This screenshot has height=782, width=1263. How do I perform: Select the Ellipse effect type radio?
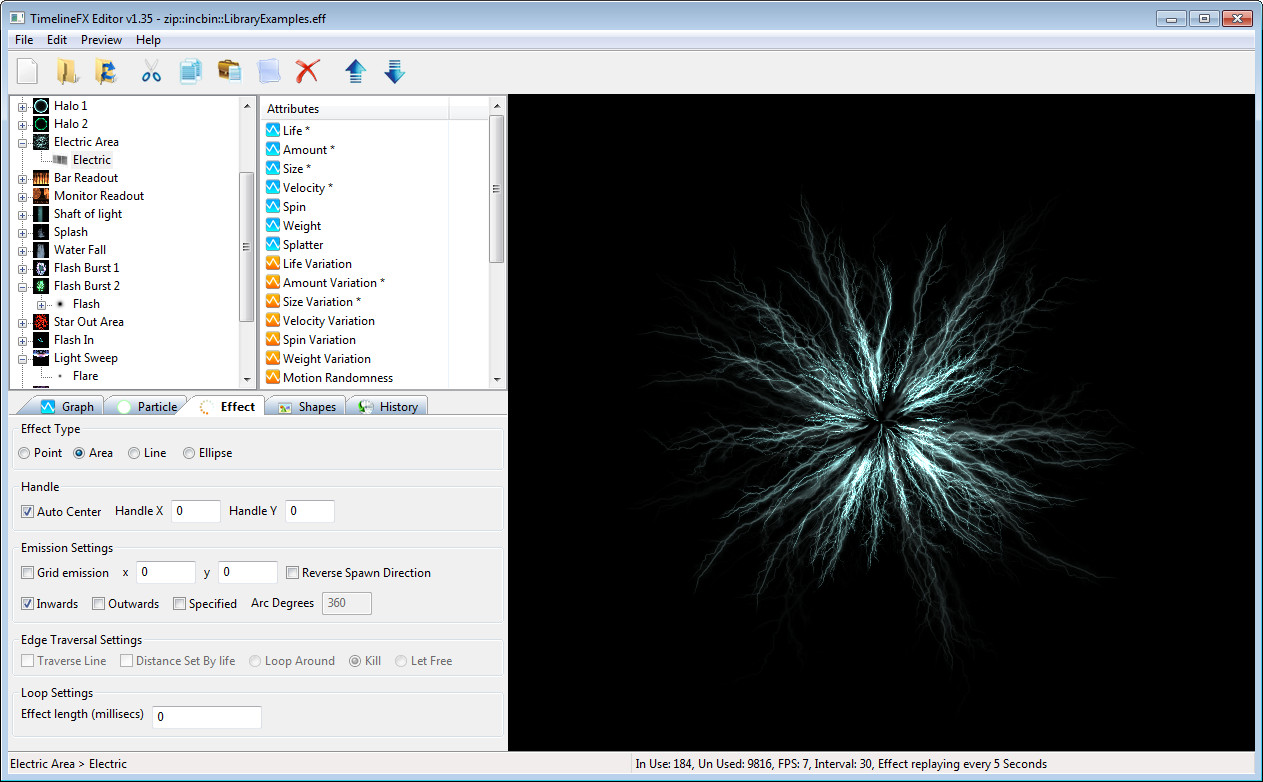[x=189, y=453]
